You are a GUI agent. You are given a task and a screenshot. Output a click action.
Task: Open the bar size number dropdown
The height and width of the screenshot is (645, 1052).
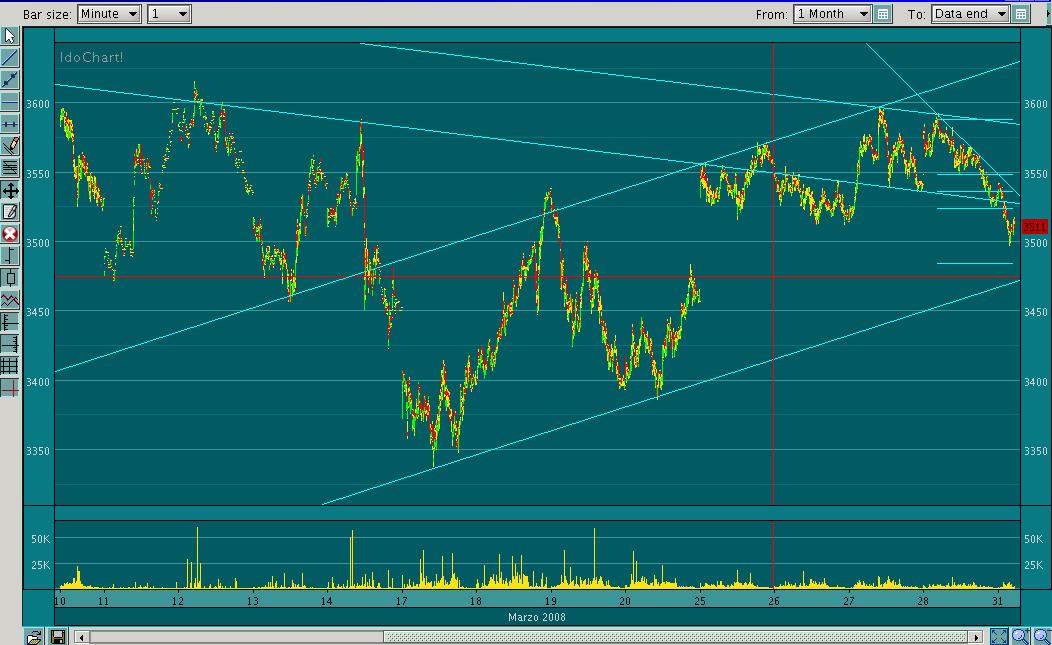tap(169, 14)
